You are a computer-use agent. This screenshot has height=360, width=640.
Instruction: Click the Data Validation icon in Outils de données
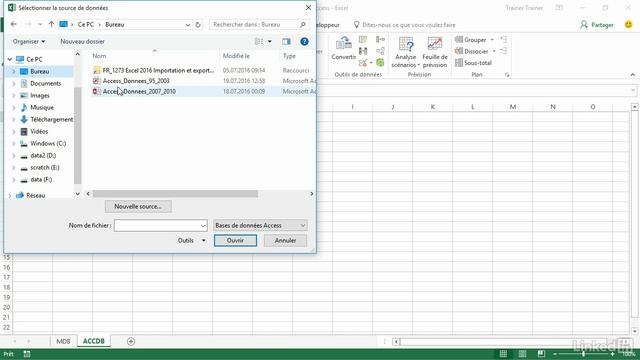(363, 63)
